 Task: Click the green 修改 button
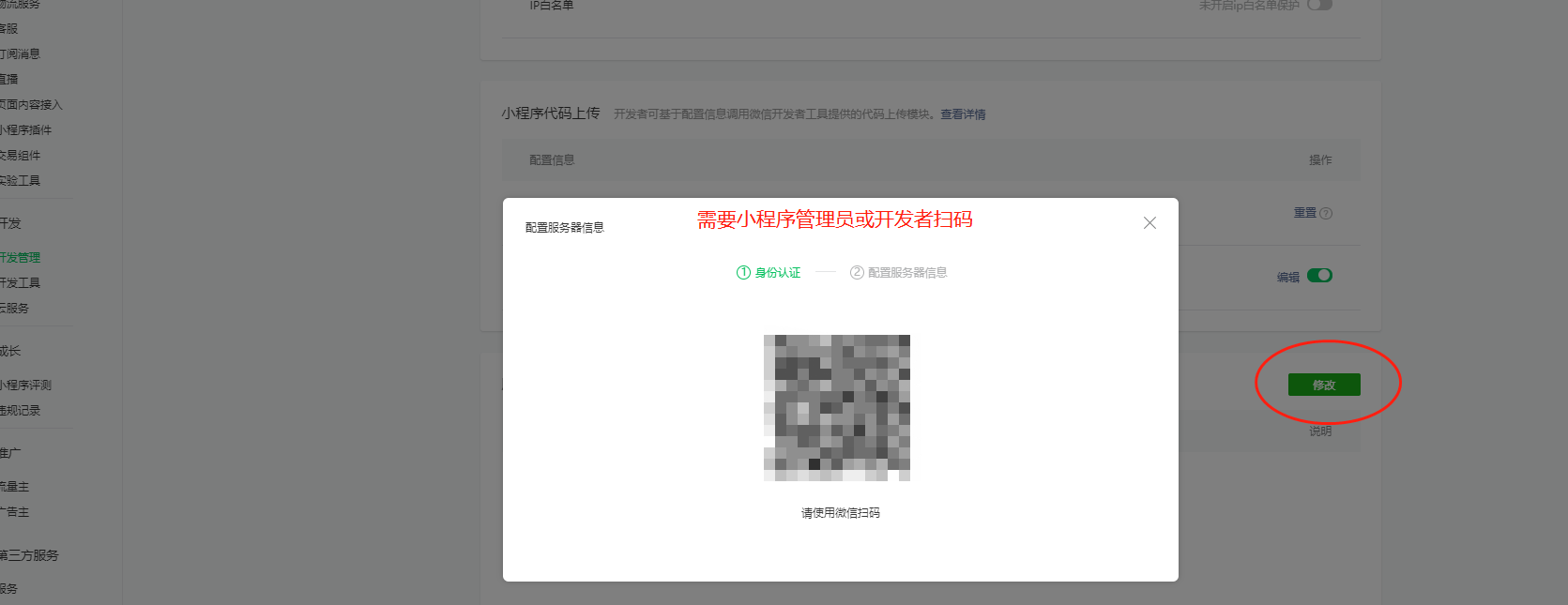[1324, 385]
